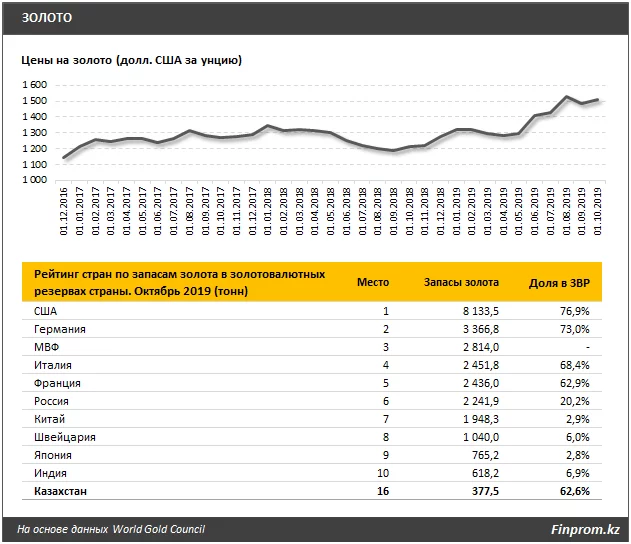631x544 pixels.
Task: Select the 01.10.2019 date on the x-axis
Action: pyautogui.click(x=598, y=212)
